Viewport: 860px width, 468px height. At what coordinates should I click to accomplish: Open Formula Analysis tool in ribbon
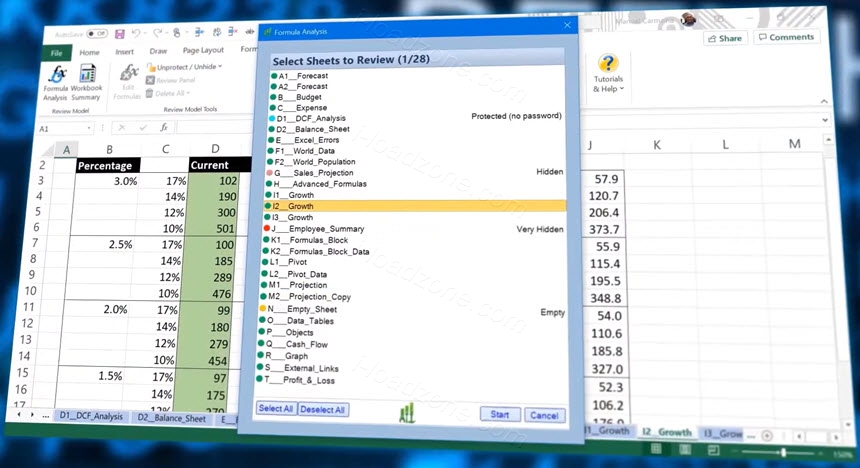pos(56,83)
